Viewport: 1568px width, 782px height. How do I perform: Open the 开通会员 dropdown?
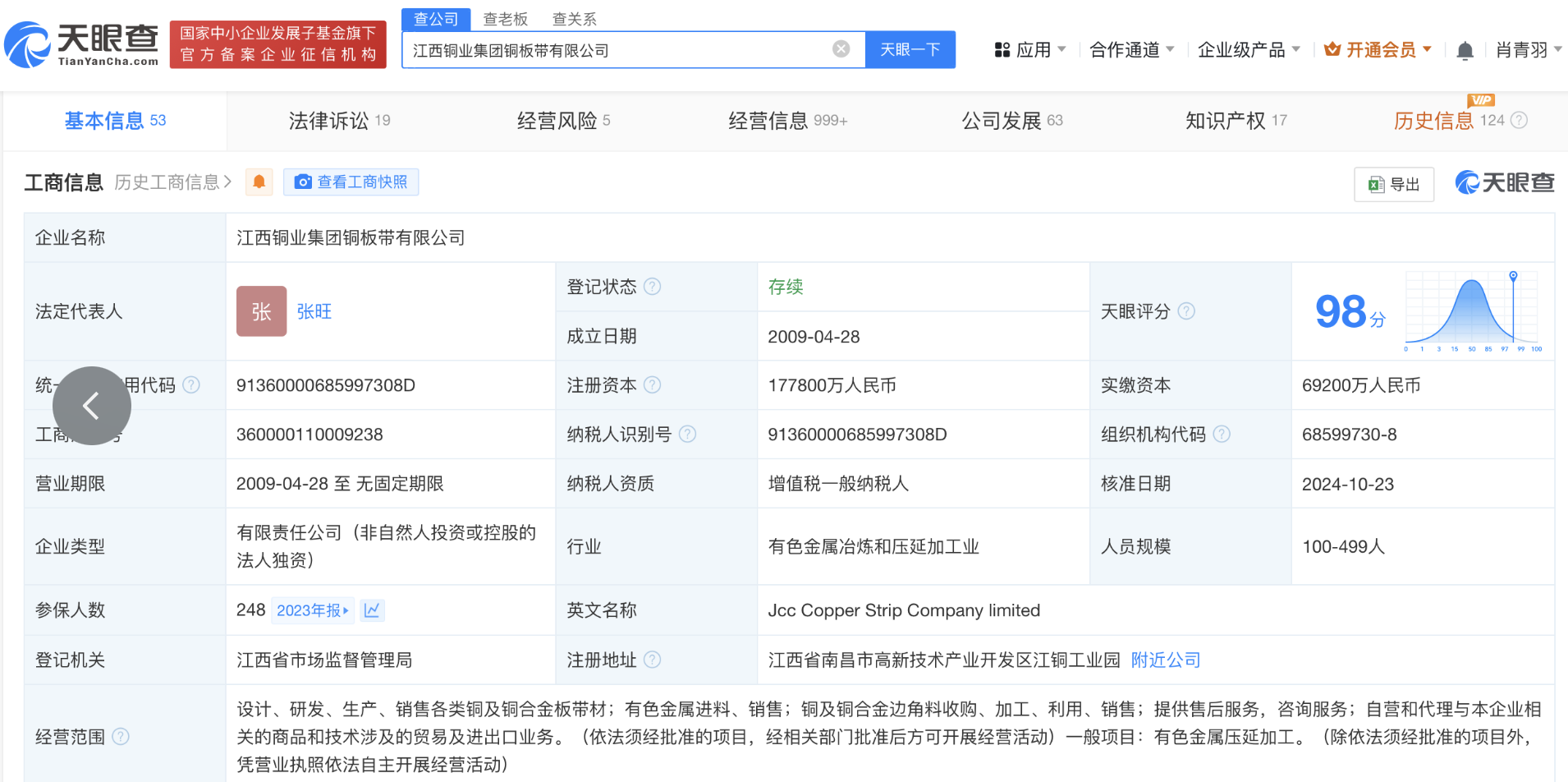click(x=1378, y=50)
